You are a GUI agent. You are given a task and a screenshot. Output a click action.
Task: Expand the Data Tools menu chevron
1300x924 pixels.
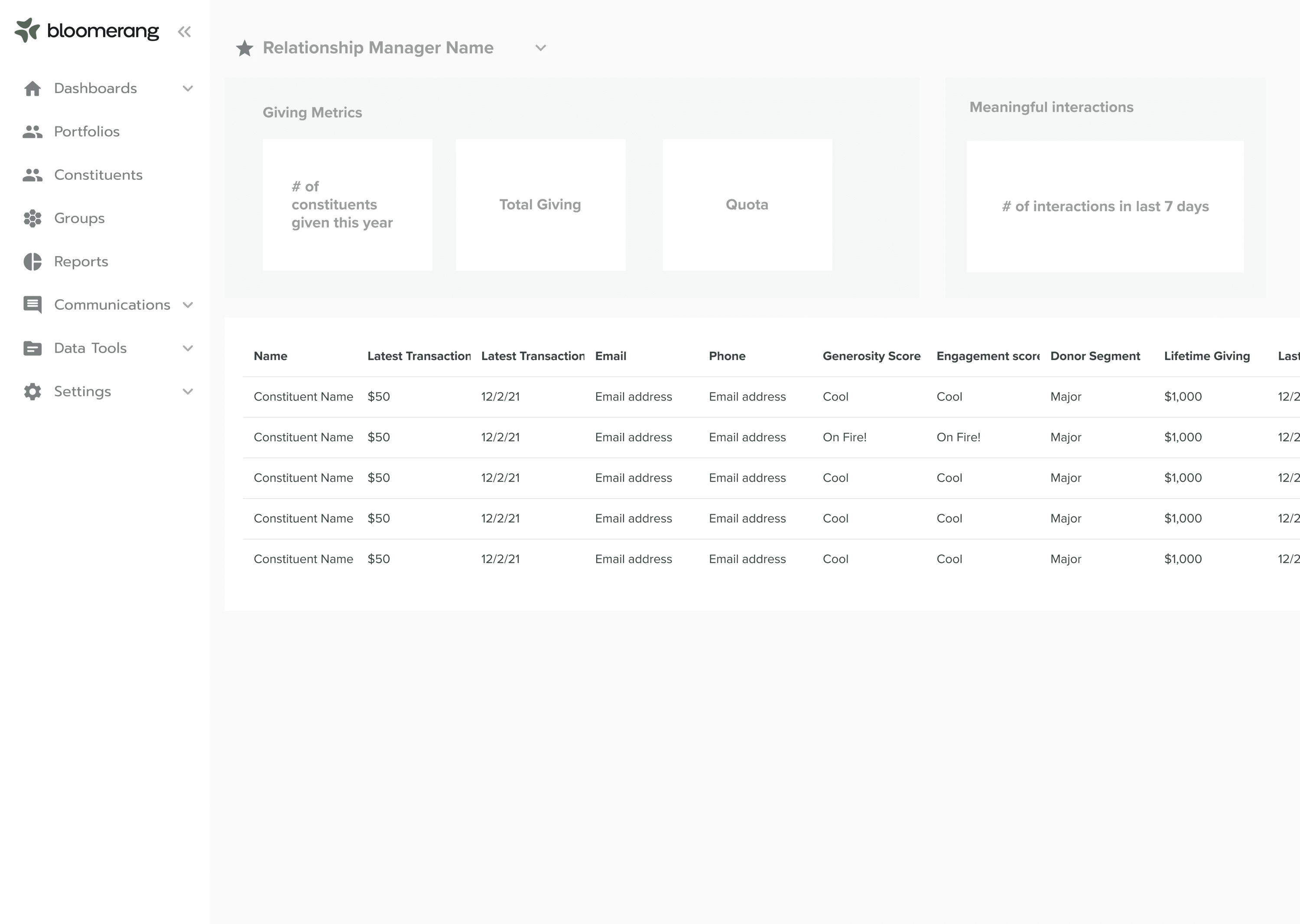click(x=188, y=348)
